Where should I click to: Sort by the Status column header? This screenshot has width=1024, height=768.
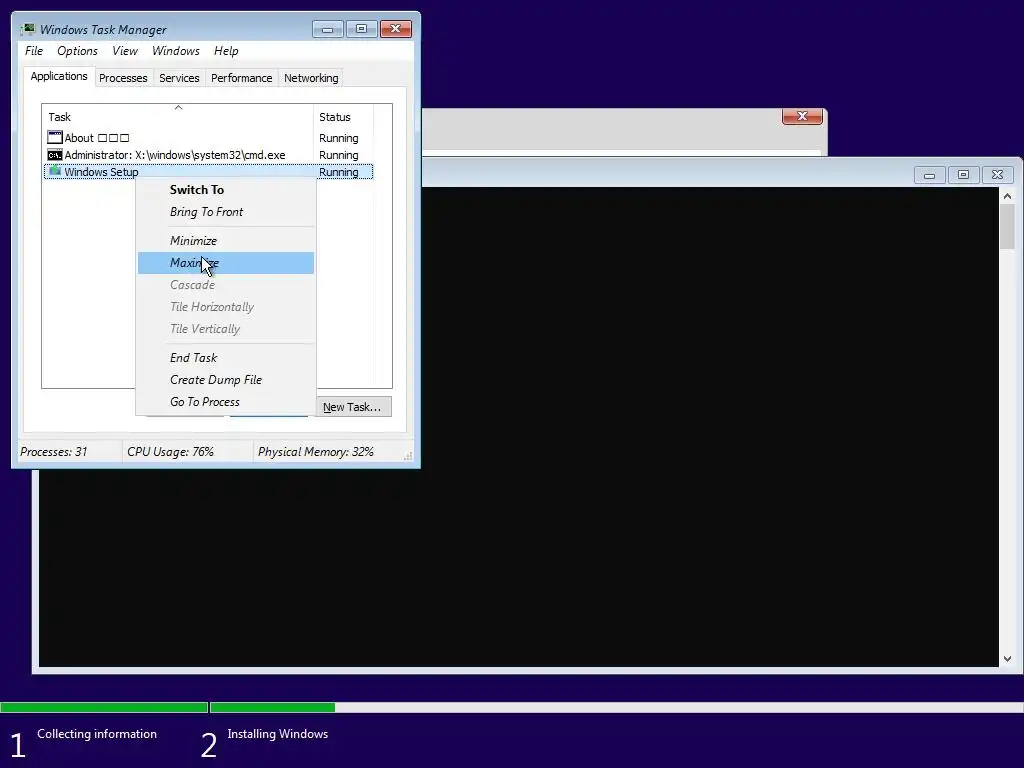[x=344, y=117]
